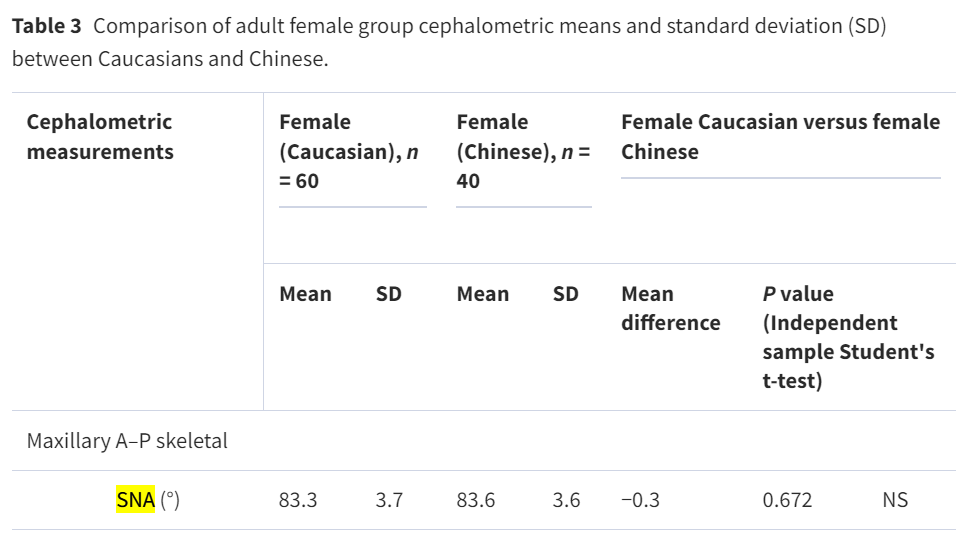
Task: Click the Cephalometric measurements column header
Action: pyautogui.click(x=100, y=137)
